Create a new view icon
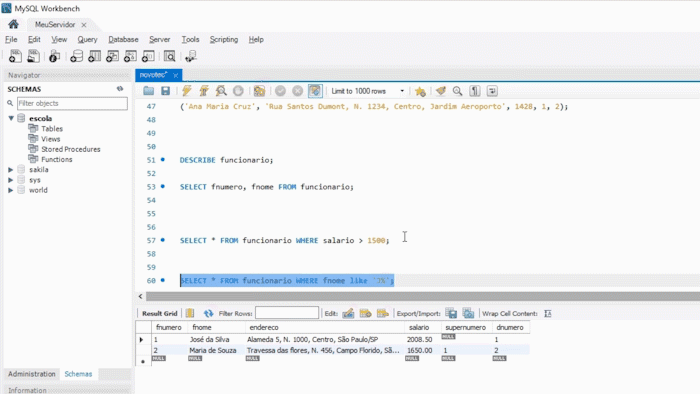Image resolution: width=700 pixels, height=394 pixels. click(112, 56)
